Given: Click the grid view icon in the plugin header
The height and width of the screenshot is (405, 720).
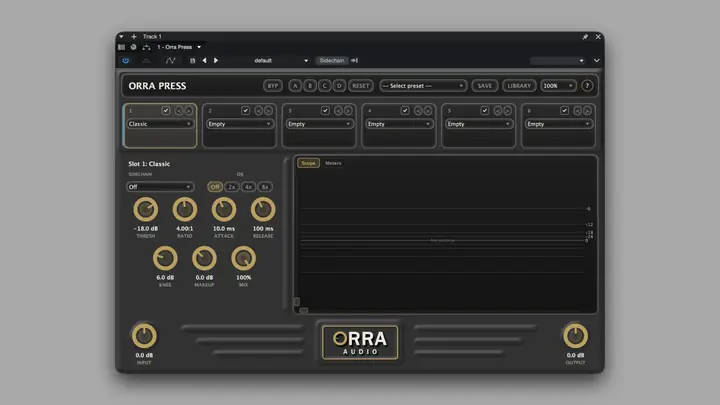Looking at the screenshot, I should coord(121,47).
